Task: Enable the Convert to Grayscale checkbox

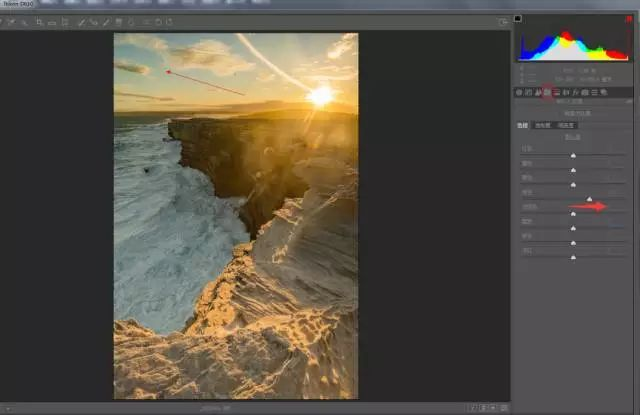Action: [x=562, y=114]
